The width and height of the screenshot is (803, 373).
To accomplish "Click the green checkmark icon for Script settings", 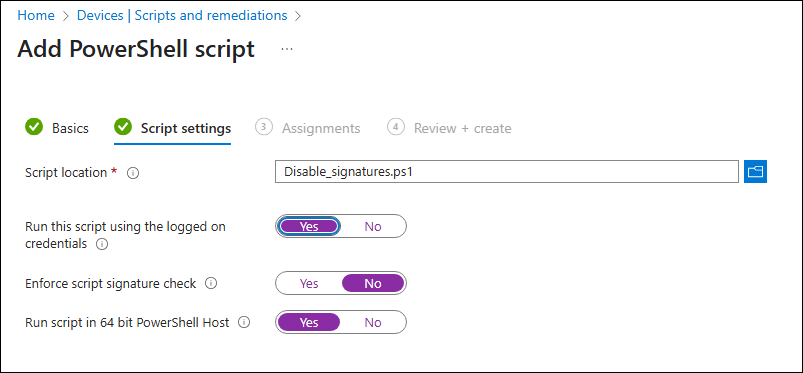I will point(123,127).
